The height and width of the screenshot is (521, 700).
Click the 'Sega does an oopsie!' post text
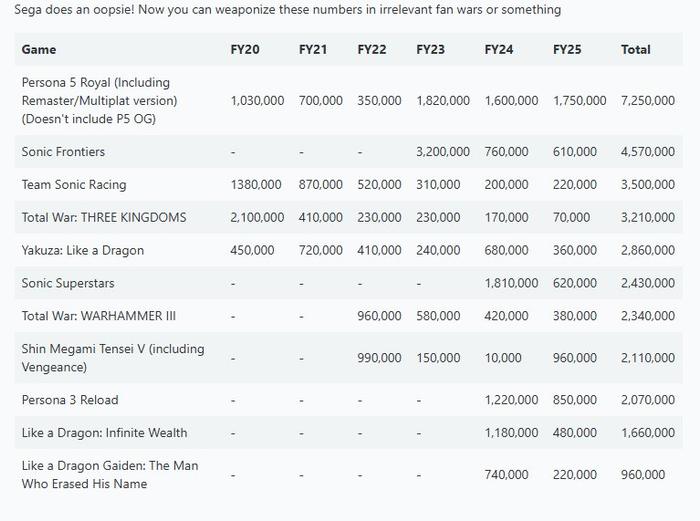[288, 9]
